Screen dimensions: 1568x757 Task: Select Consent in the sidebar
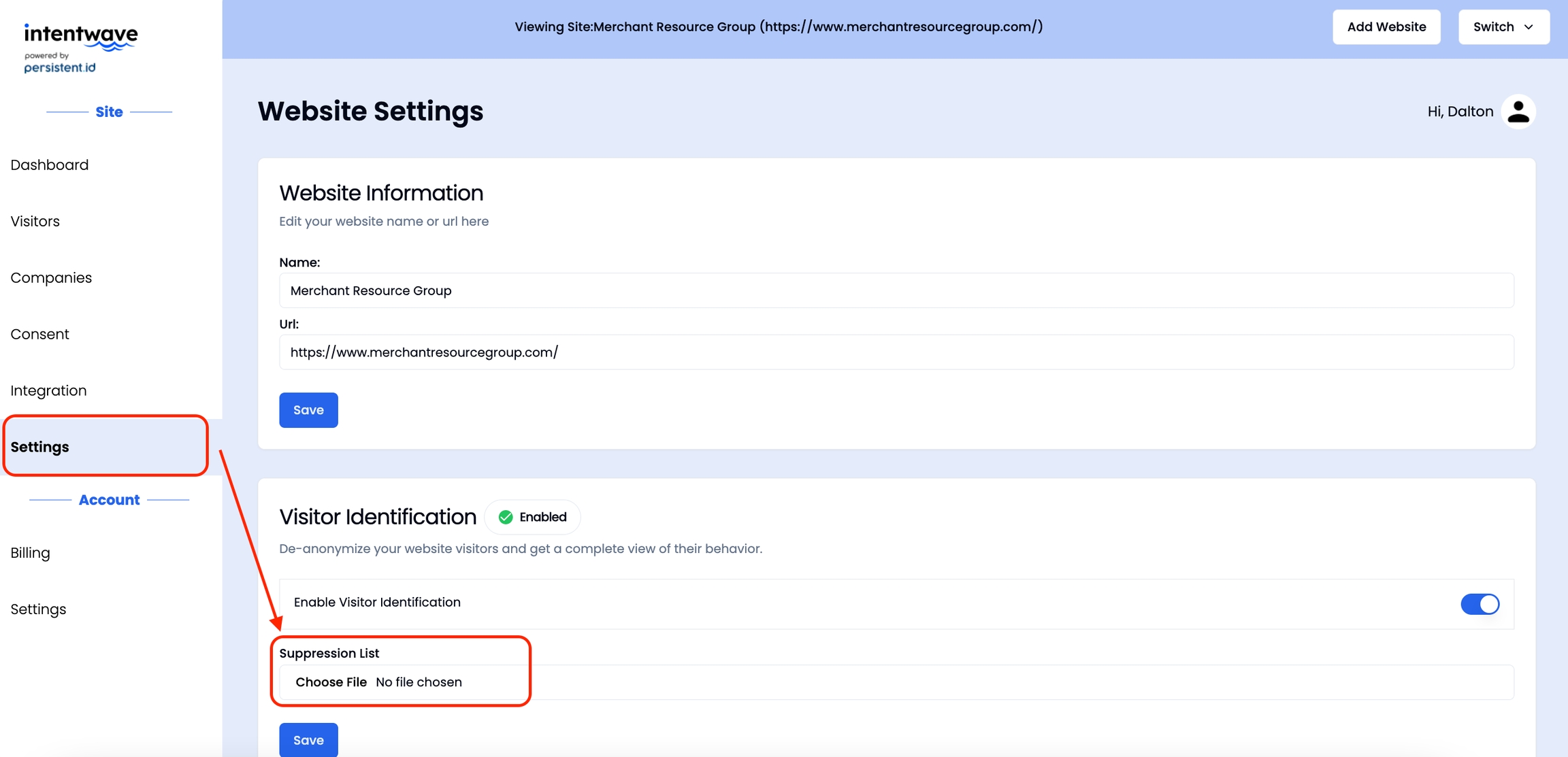tap(39, 334)
